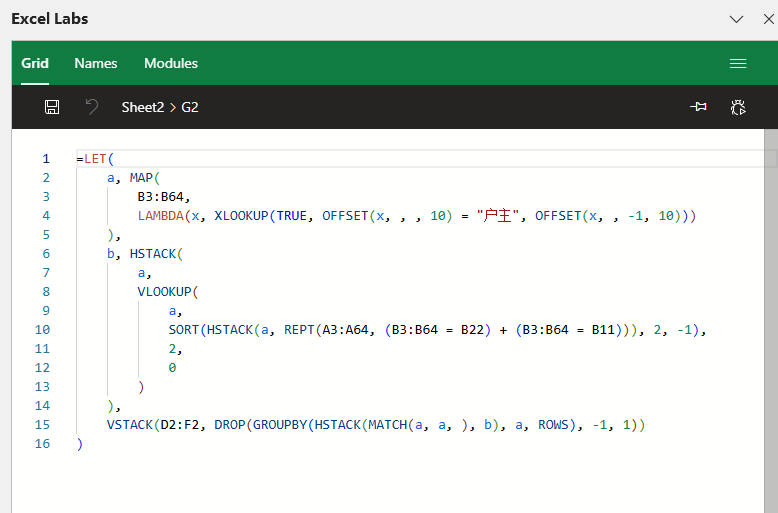Click the undo arrow icon
Screen dimensions: 778x513
pos(92,107)
